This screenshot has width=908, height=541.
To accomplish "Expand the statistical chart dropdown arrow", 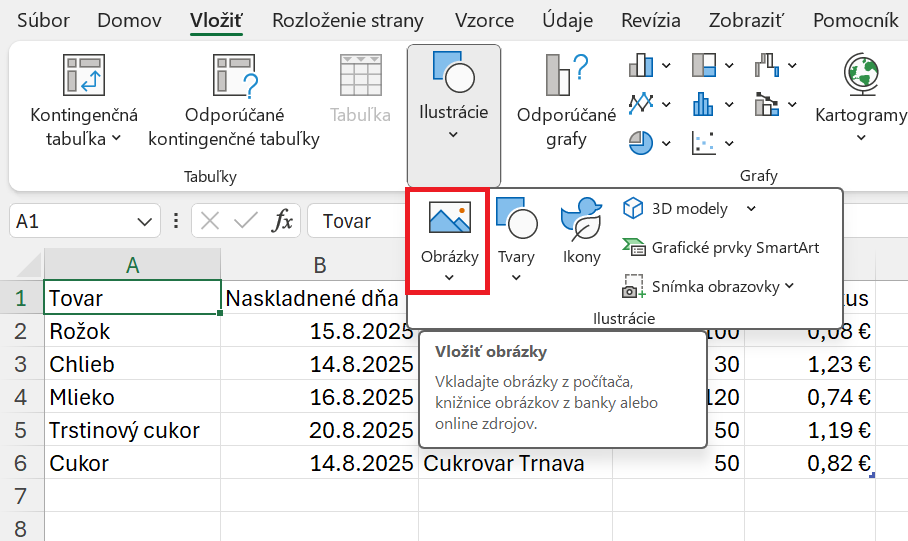I will click(x=729, y=104).
